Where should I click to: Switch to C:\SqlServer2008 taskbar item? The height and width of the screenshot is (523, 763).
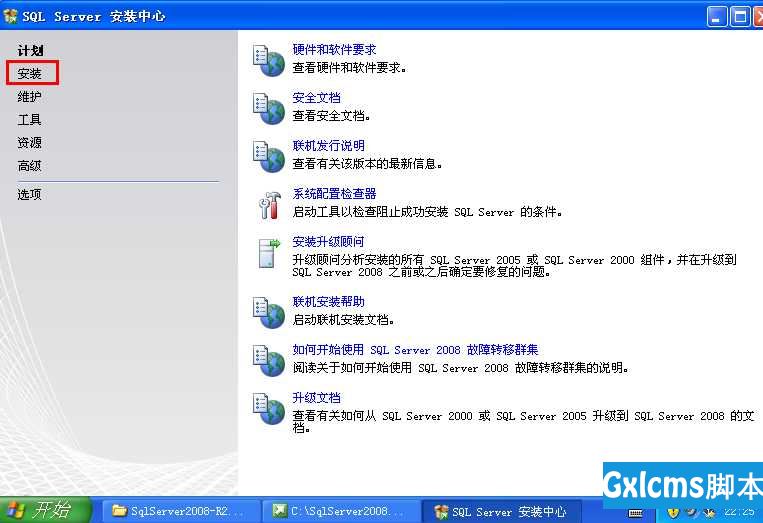[341, 511]
